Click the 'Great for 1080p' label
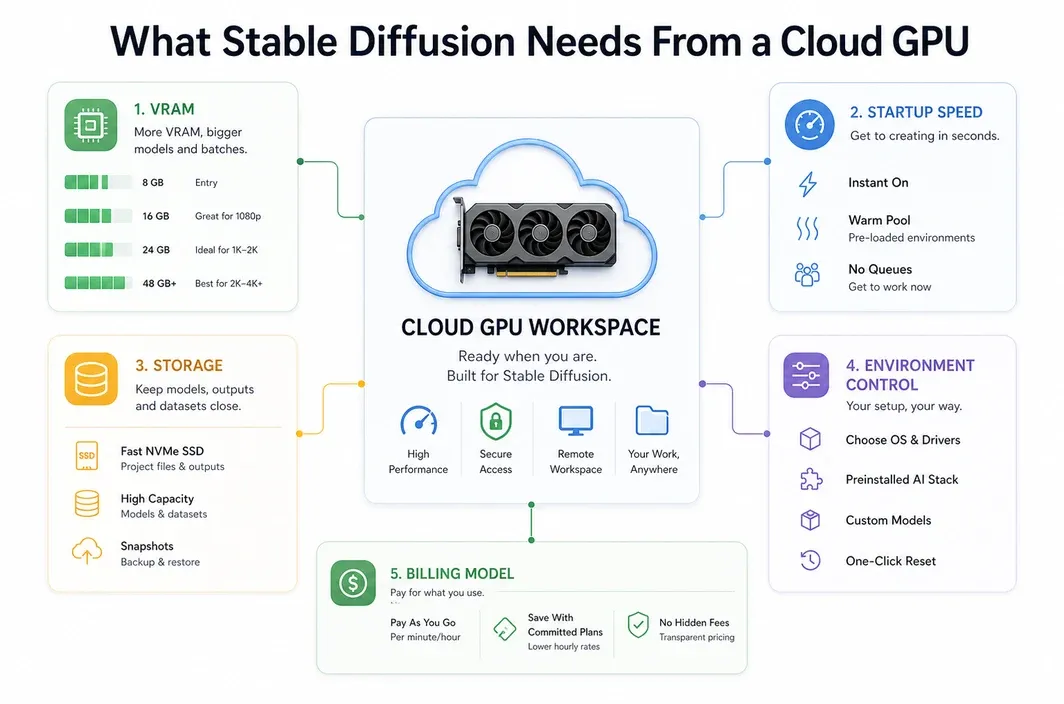The image size is (1064, 704). 228,216
